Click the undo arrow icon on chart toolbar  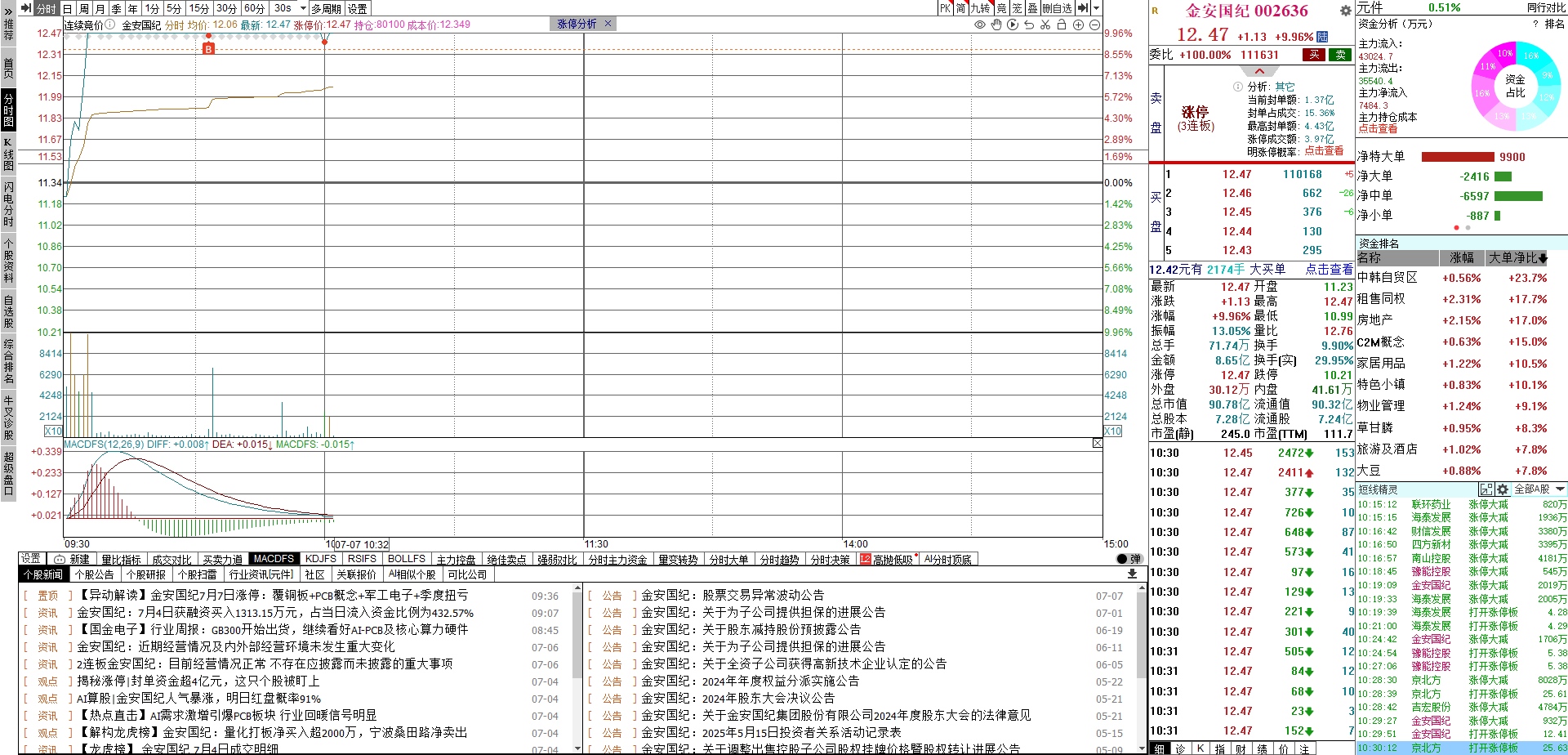click(x=1029, y=25)
